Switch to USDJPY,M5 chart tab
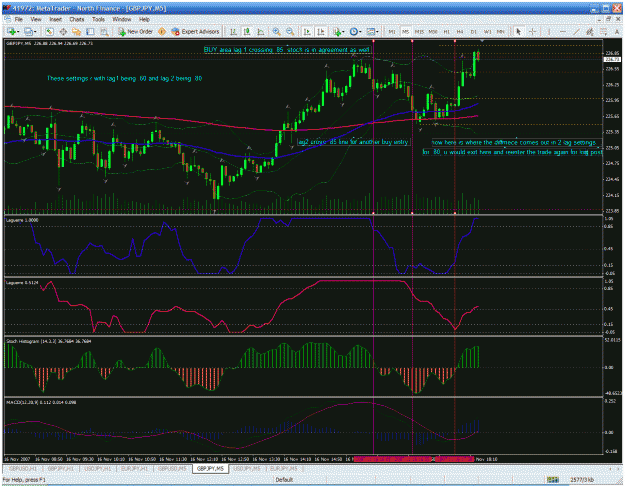 click(247, 469)
